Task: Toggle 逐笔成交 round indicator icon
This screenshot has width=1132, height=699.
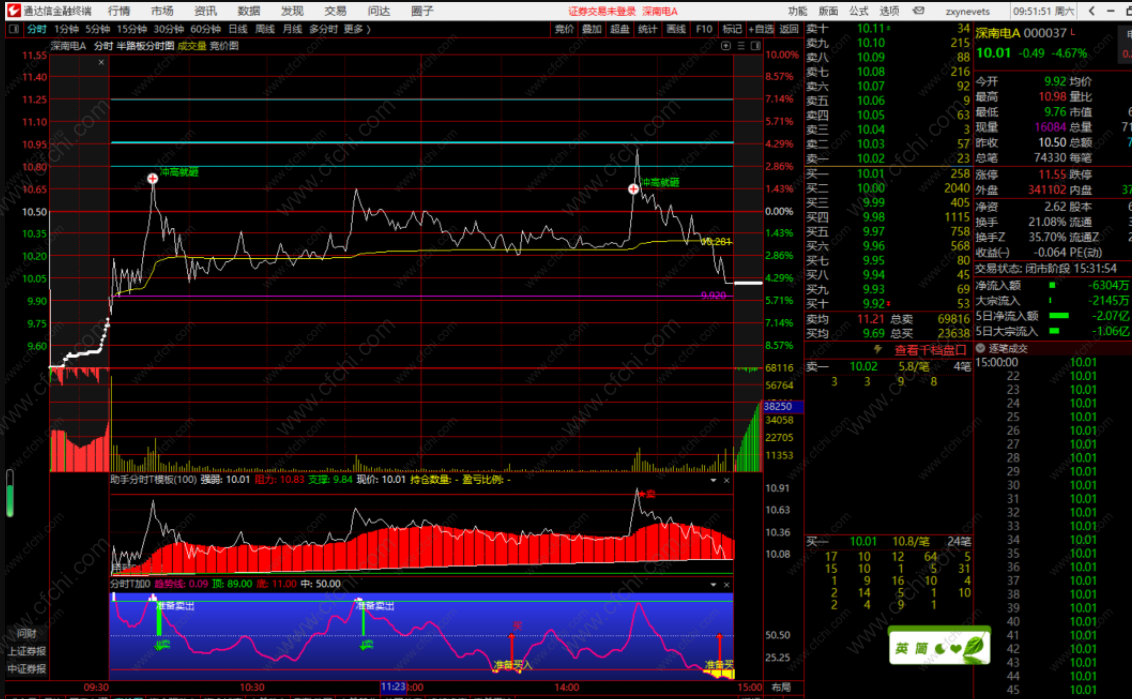Action: point(980,348)
